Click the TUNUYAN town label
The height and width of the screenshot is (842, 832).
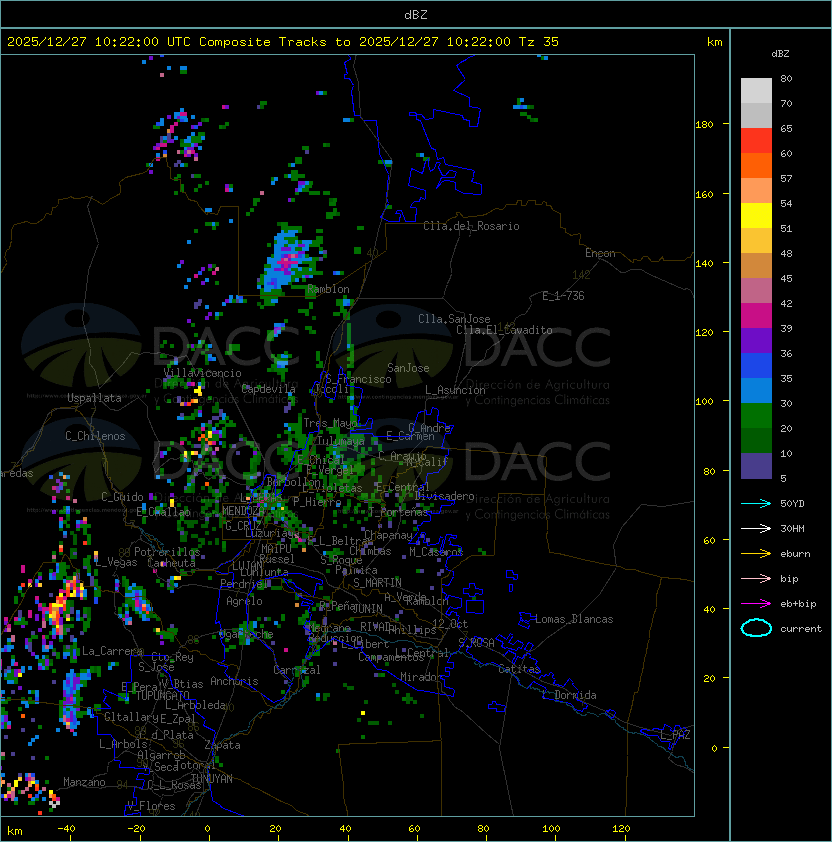click(x=212, y=779)
